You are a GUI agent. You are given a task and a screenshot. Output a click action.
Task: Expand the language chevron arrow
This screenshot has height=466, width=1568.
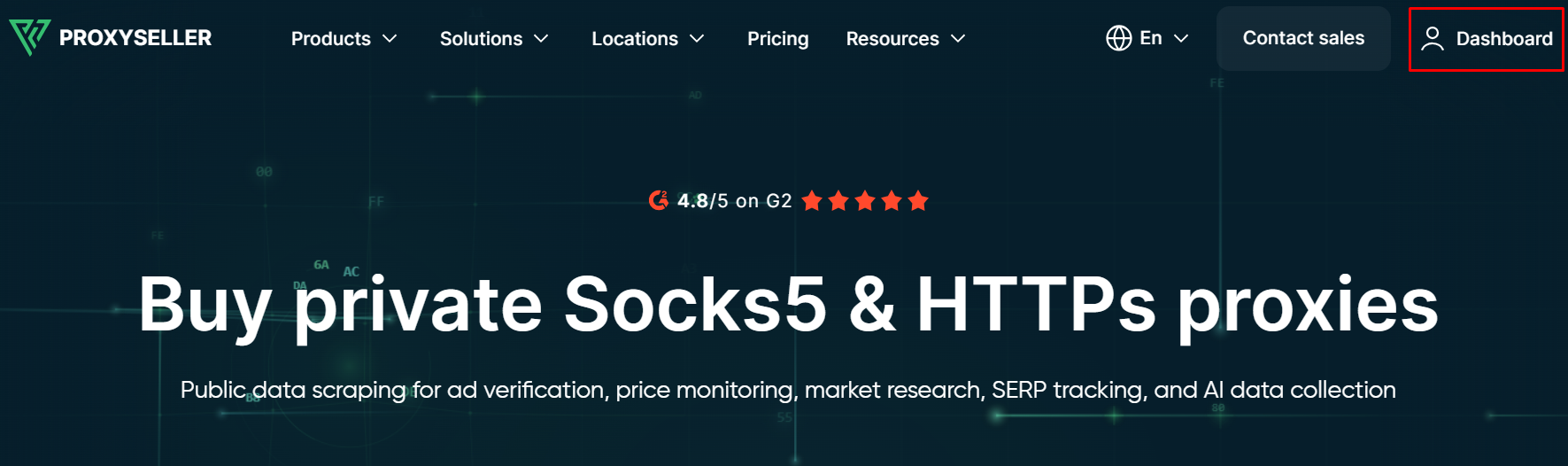1181,39
